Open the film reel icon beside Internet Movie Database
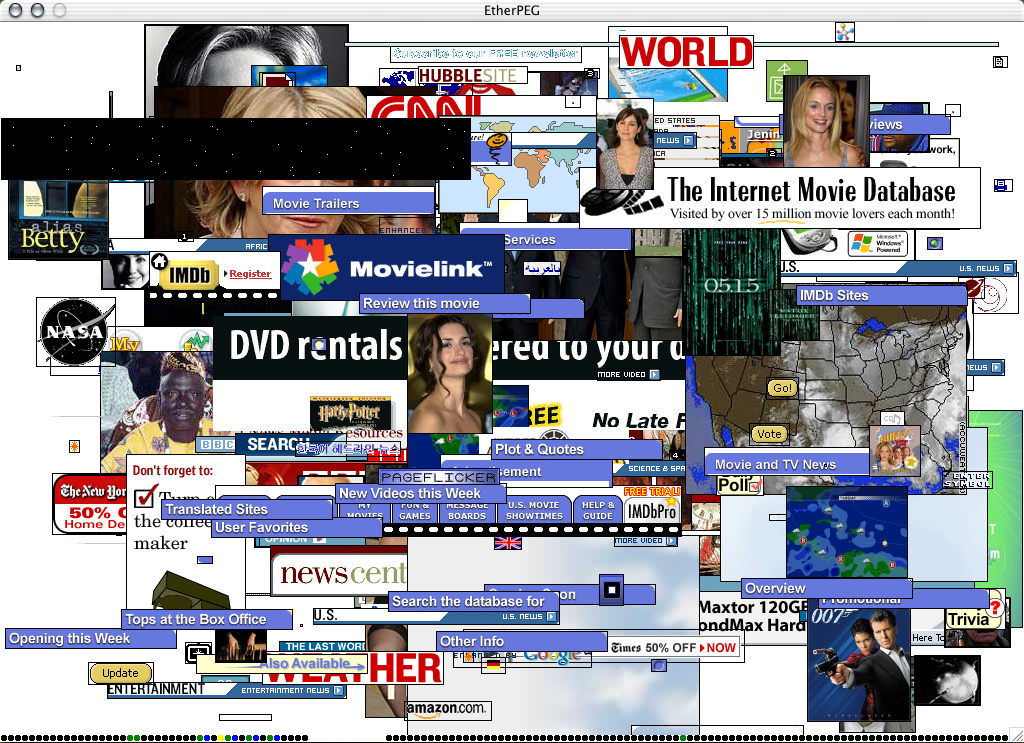This screenshot has width=1024, height=743. pyautogui.click(x=620, y=200)
